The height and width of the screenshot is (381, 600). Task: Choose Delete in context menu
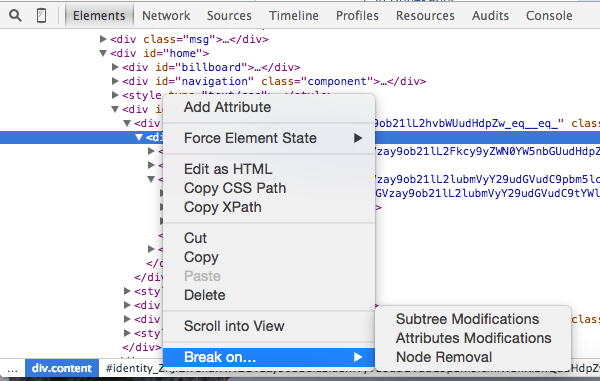pos(269,295)
